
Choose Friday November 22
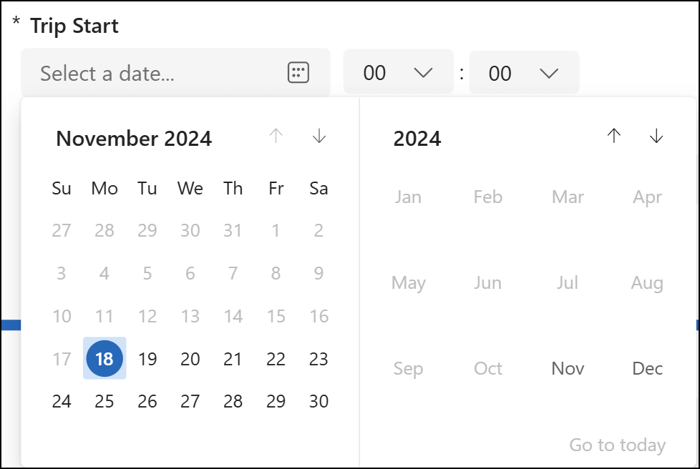tap(276, 359)
